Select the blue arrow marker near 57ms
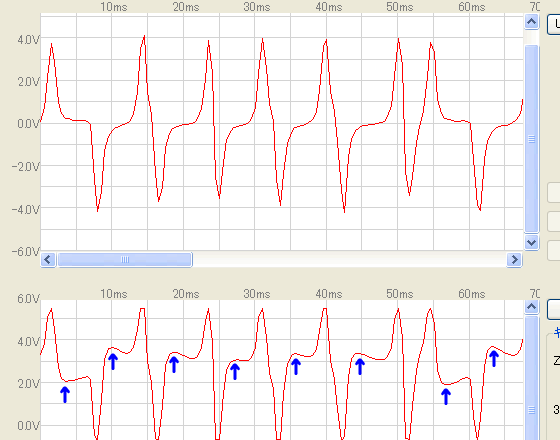 pos(446,396)
